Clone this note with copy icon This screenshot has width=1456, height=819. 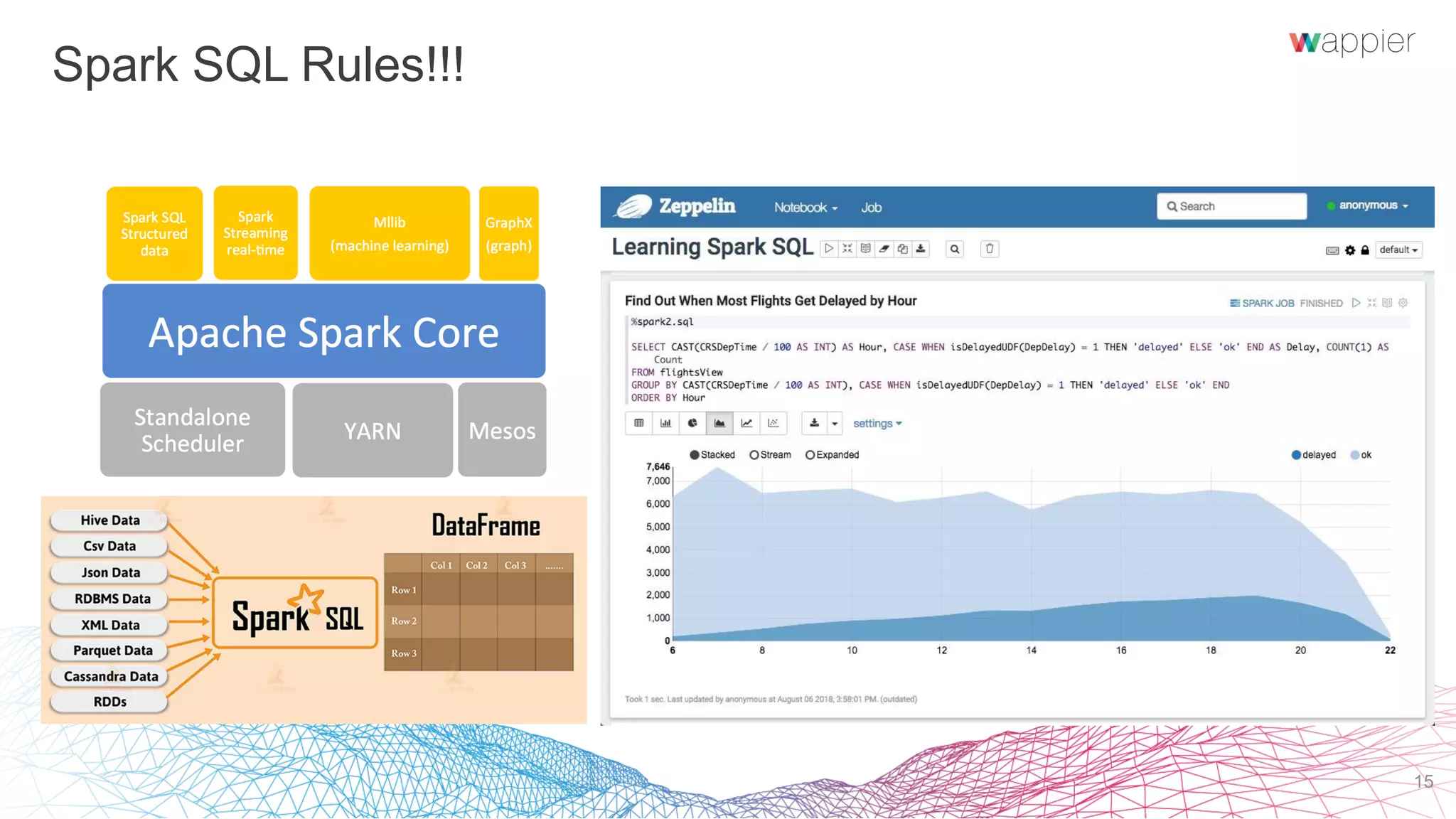[x=903, y=249]
